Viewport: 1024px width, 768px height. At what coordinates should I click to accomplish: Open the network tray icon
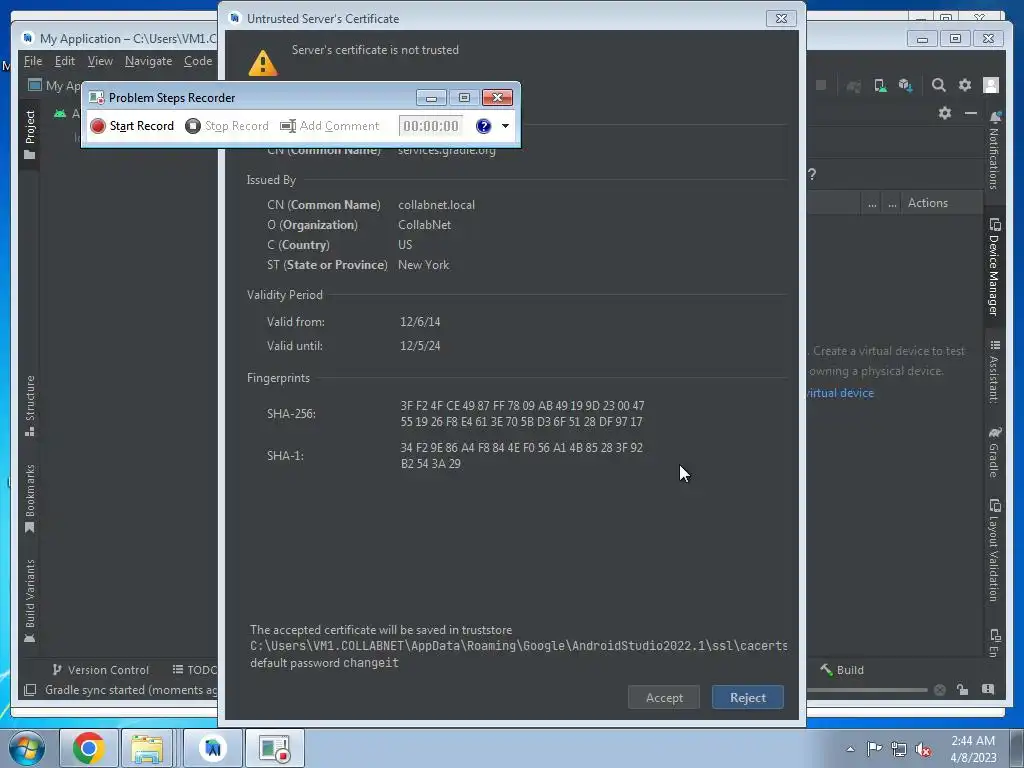(899, 749)
